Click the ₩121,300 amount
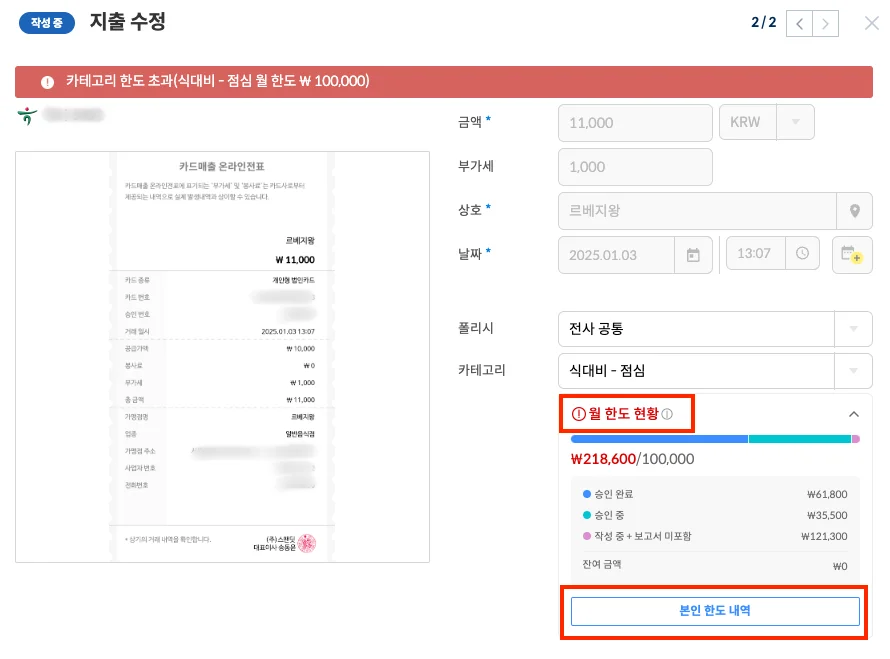Image resolution: width=890 pixels, height=659 pixels. 824,536
